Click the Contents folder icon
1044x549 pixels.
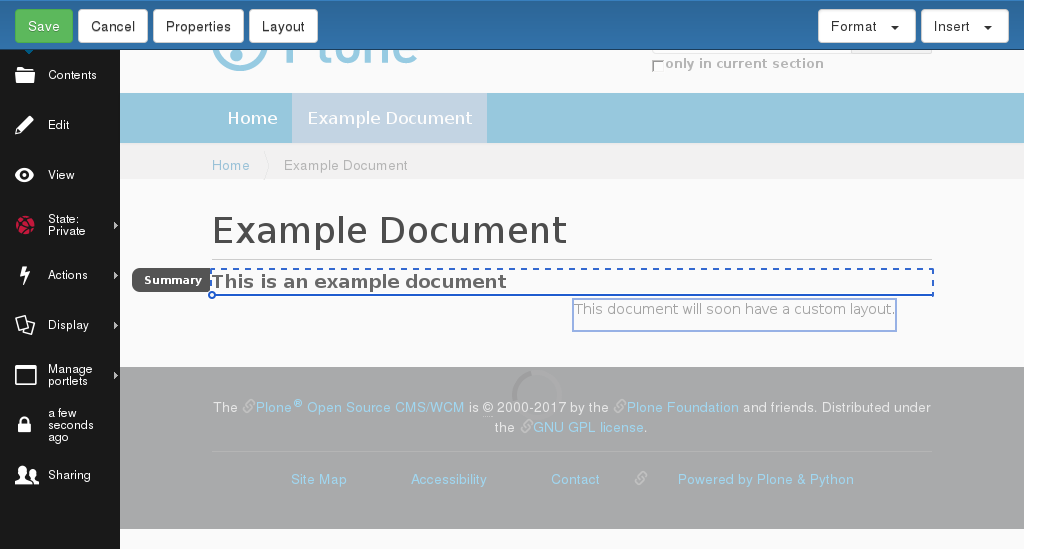click(x=25, y=75)
